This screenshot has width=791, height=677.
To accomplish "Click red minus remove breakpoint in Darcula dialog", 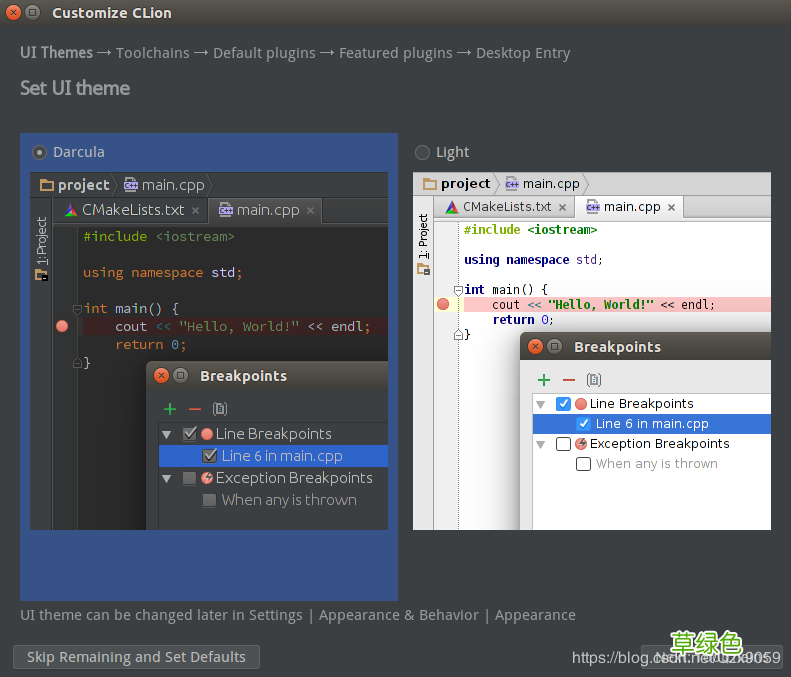I will pyautogui.click(x=195, y=409).
